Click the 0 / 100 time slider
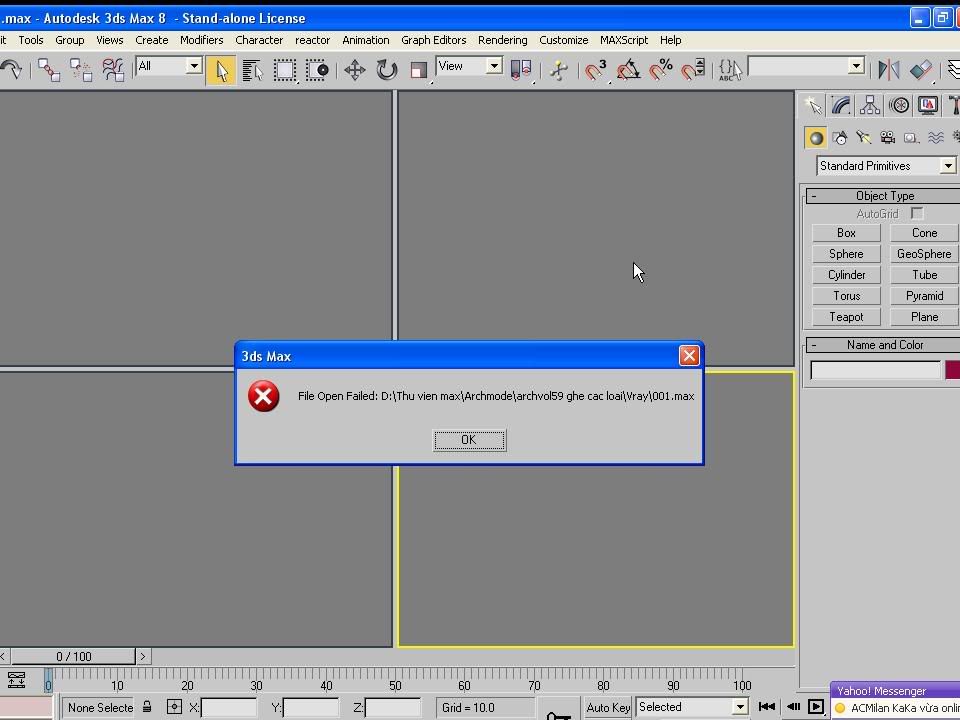 [73, 656]
